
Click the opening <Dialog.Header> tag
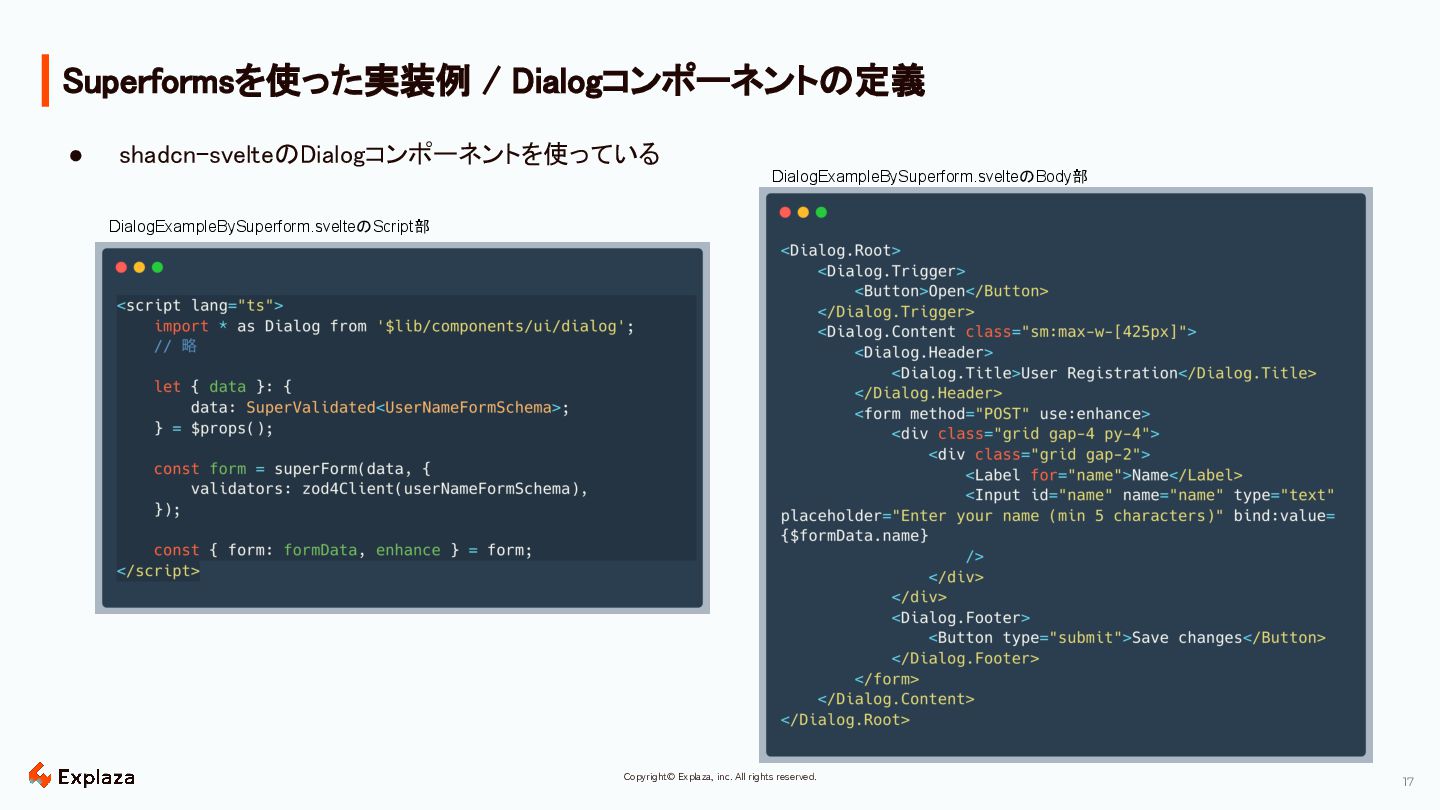tap(924, 352)
